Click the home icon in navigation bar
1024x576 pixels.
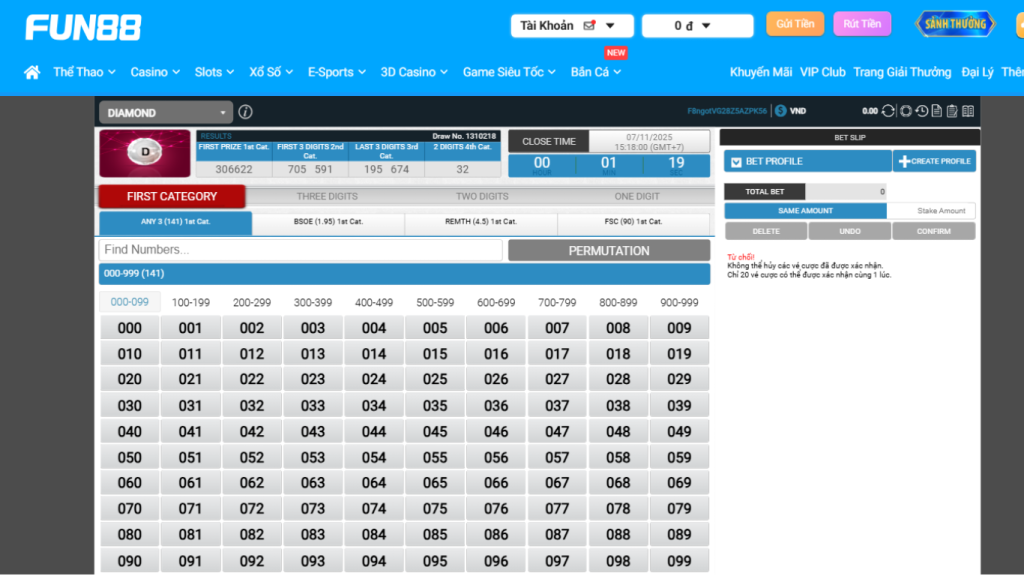click(32, 72)
